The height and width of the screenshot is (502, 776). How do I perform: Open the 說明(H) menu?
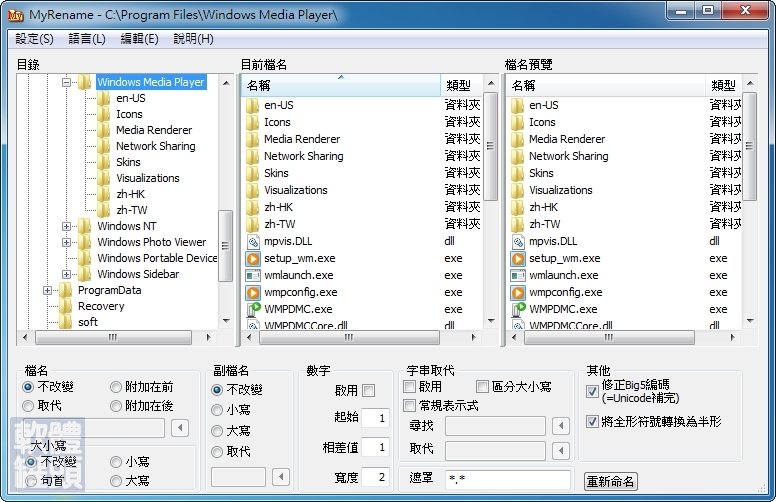(x=193, y=39)
